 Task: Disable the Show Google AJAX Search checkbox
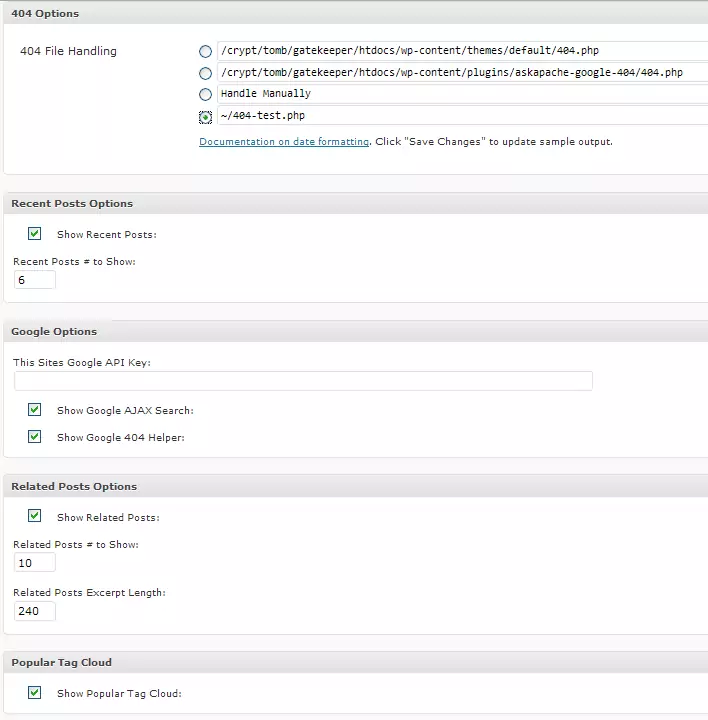pyautogui.click(x=35, y=410)
